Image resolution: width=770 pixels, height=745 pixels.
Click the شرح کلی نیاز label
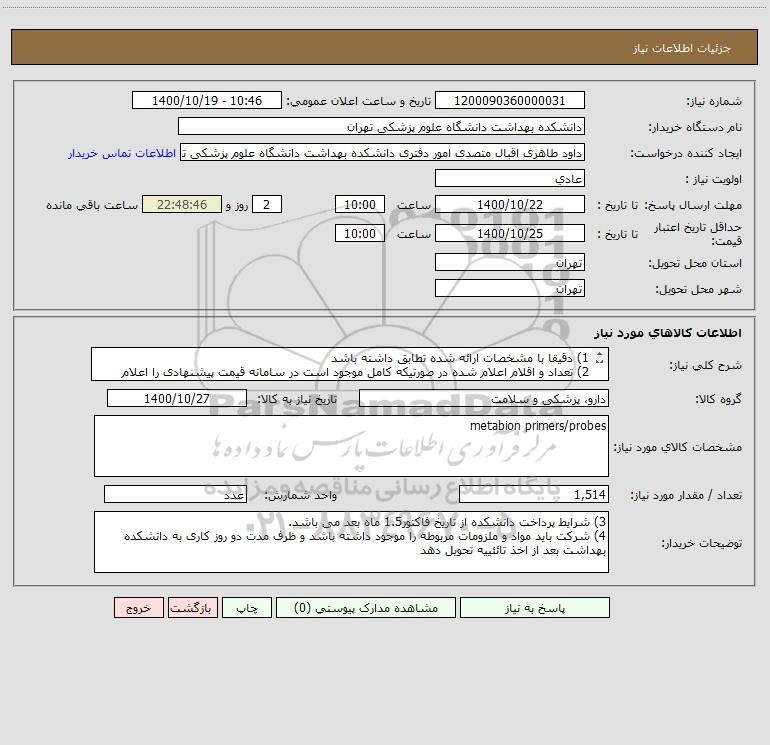706,365
